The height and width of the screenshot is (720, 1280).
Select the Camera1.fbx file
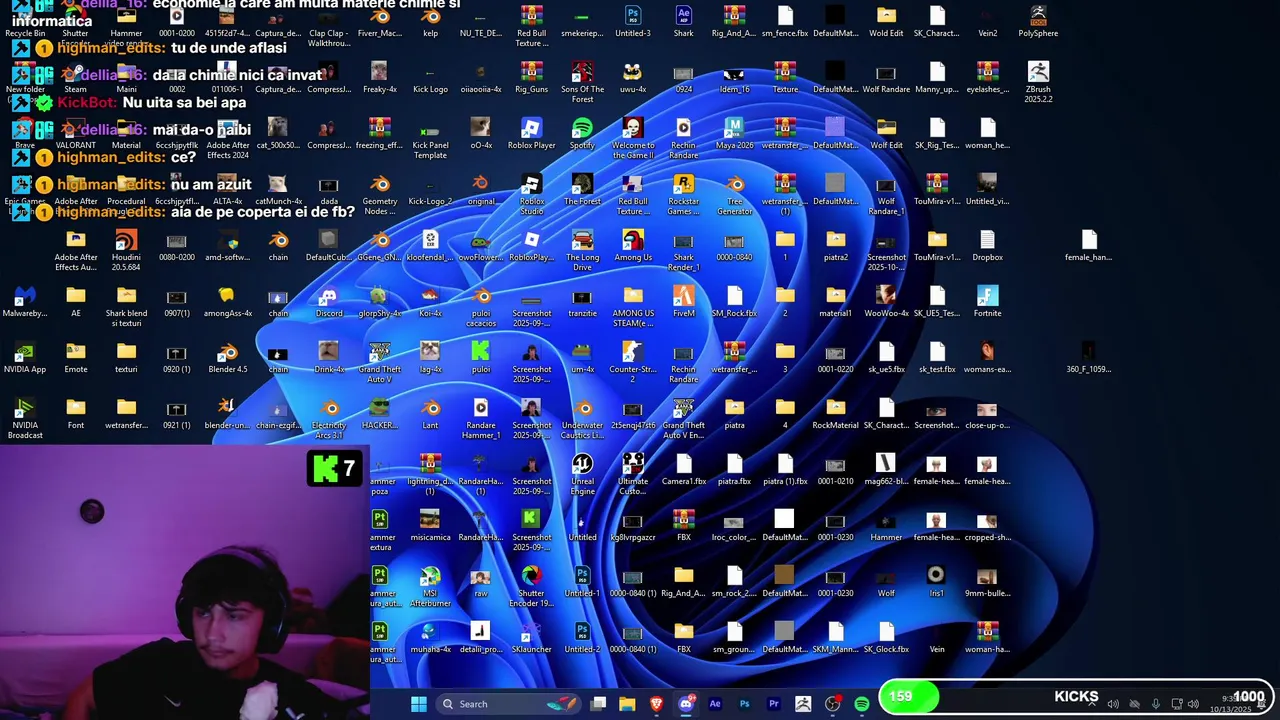tap(683, 470)
